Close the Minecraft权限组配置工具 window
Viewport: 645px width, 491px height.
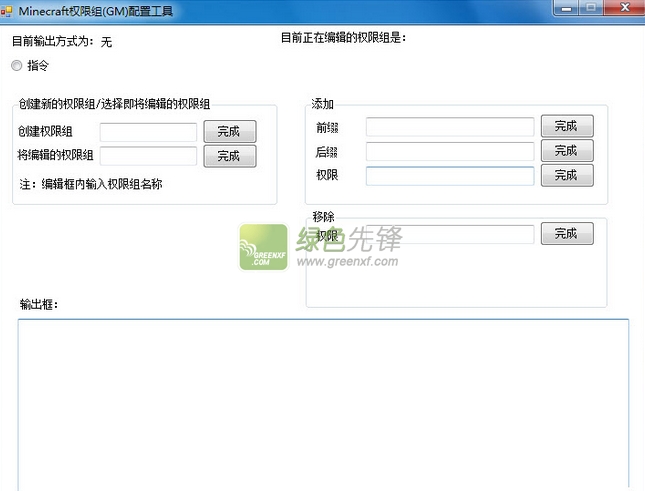tap(624, 8)
